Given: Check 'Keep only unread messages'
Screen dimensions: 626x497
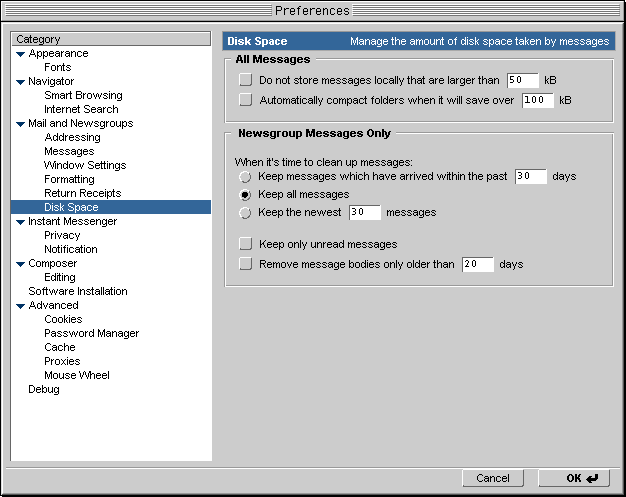Looking at the screenshot, I should [245, 244].
